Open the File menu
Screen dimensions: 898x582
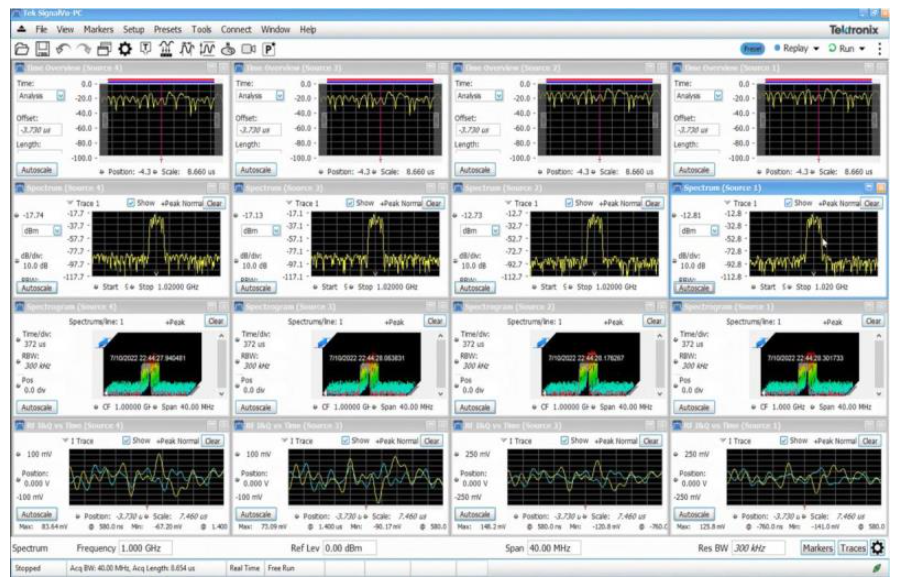click(x=42, y=29)
